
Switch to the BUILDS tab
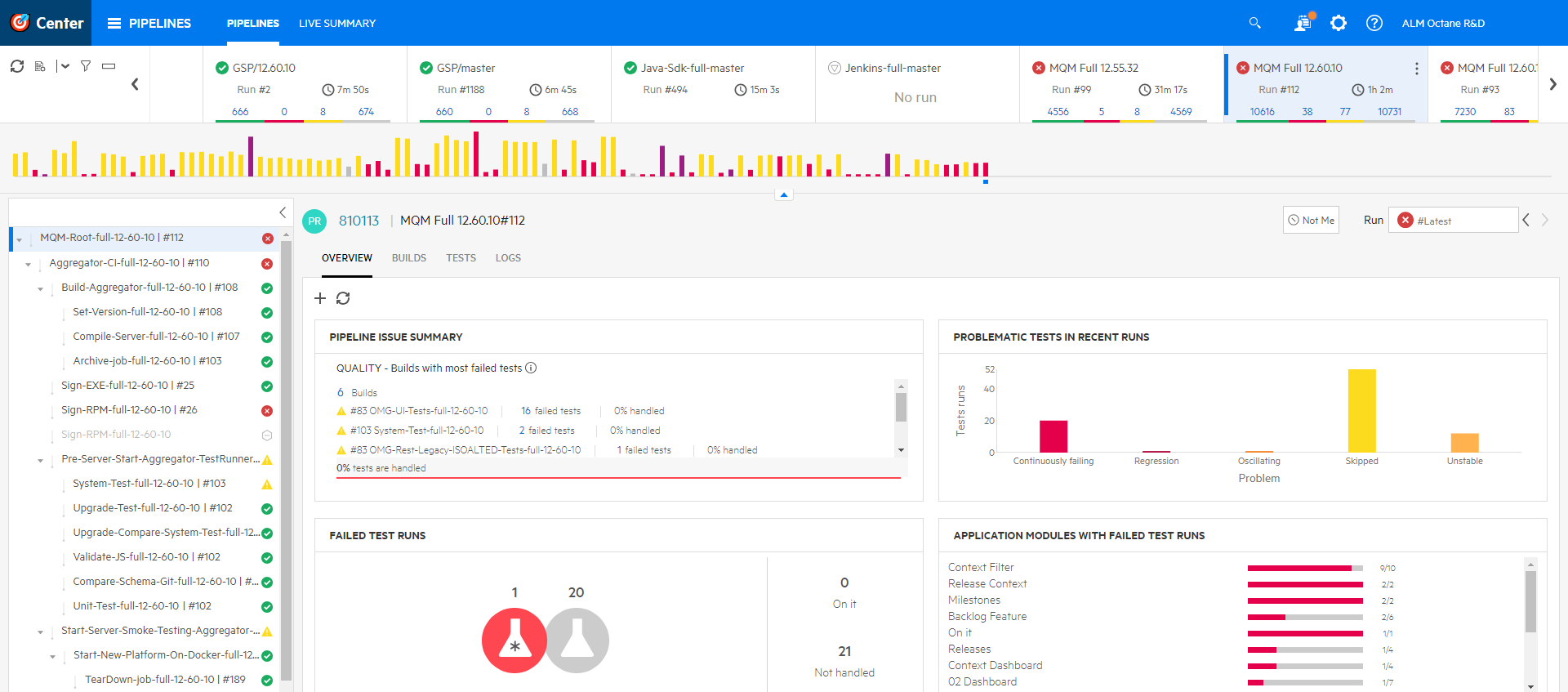pyautogui.click(x=408, y=258)
